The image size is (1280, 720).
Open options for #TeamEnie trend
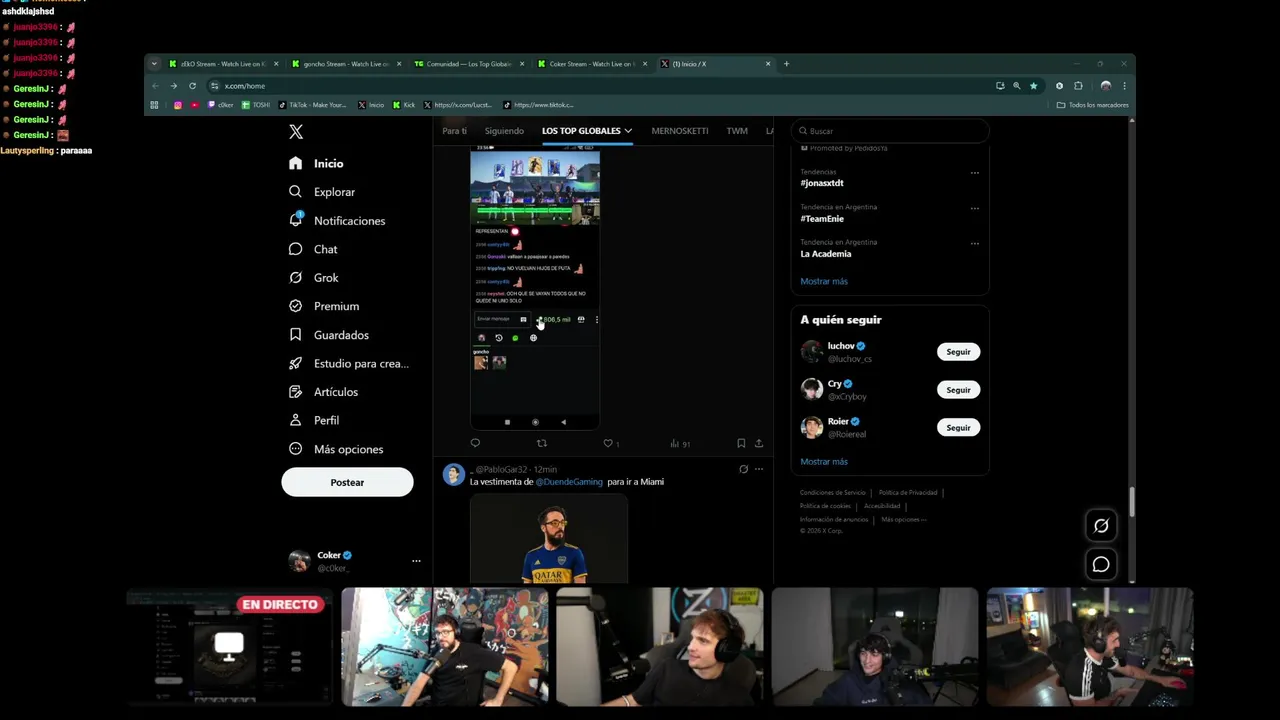974,208
